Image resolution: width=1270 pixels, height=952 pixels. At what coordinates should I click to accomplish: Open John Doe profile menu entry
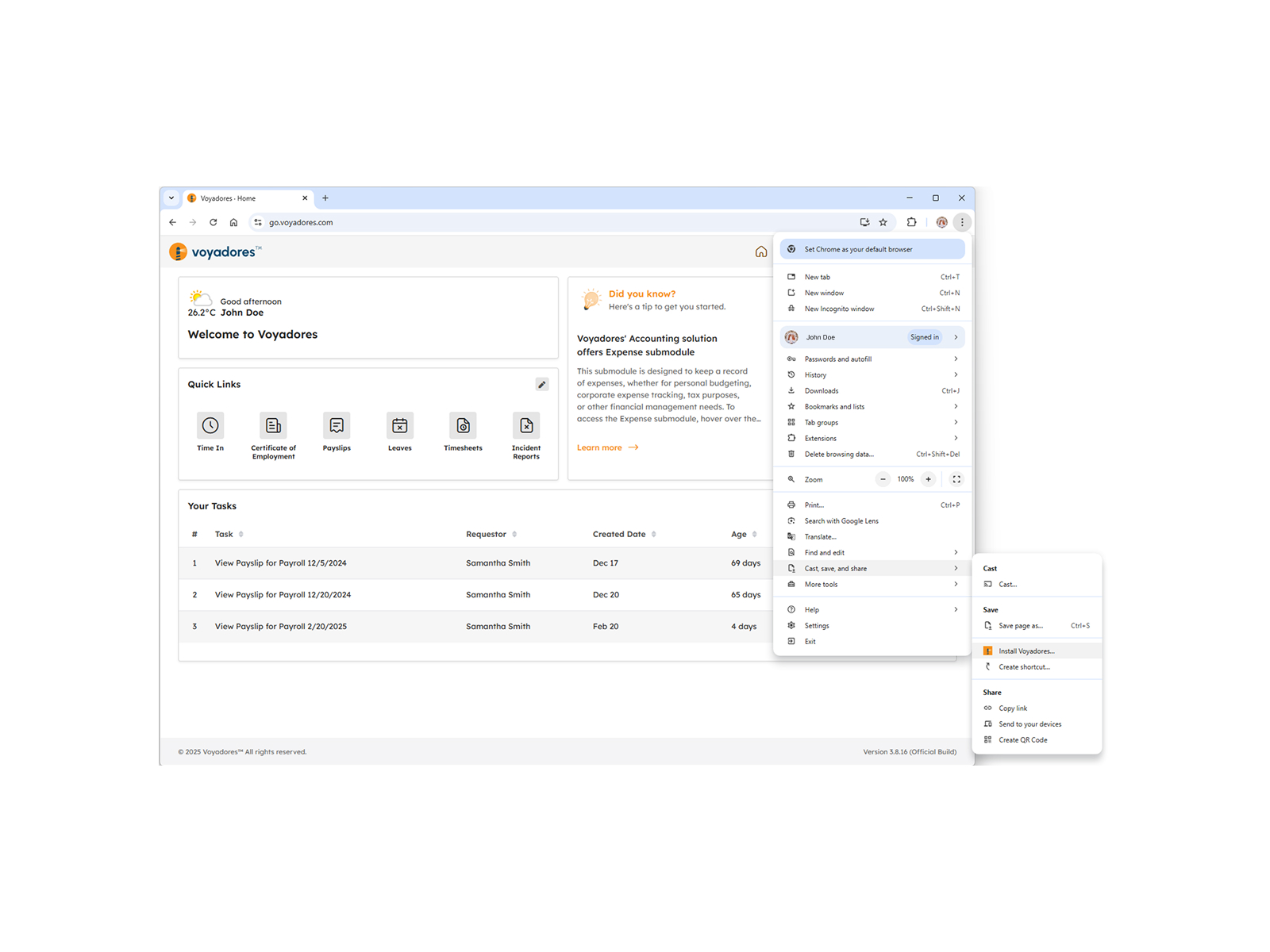point(872,337)
